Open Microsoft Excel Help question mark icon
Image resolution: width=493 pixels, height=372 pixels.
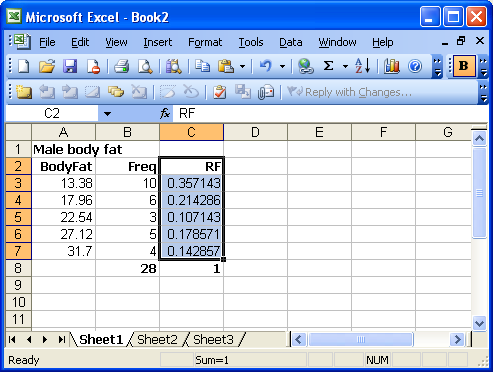[x=415, y=66]
